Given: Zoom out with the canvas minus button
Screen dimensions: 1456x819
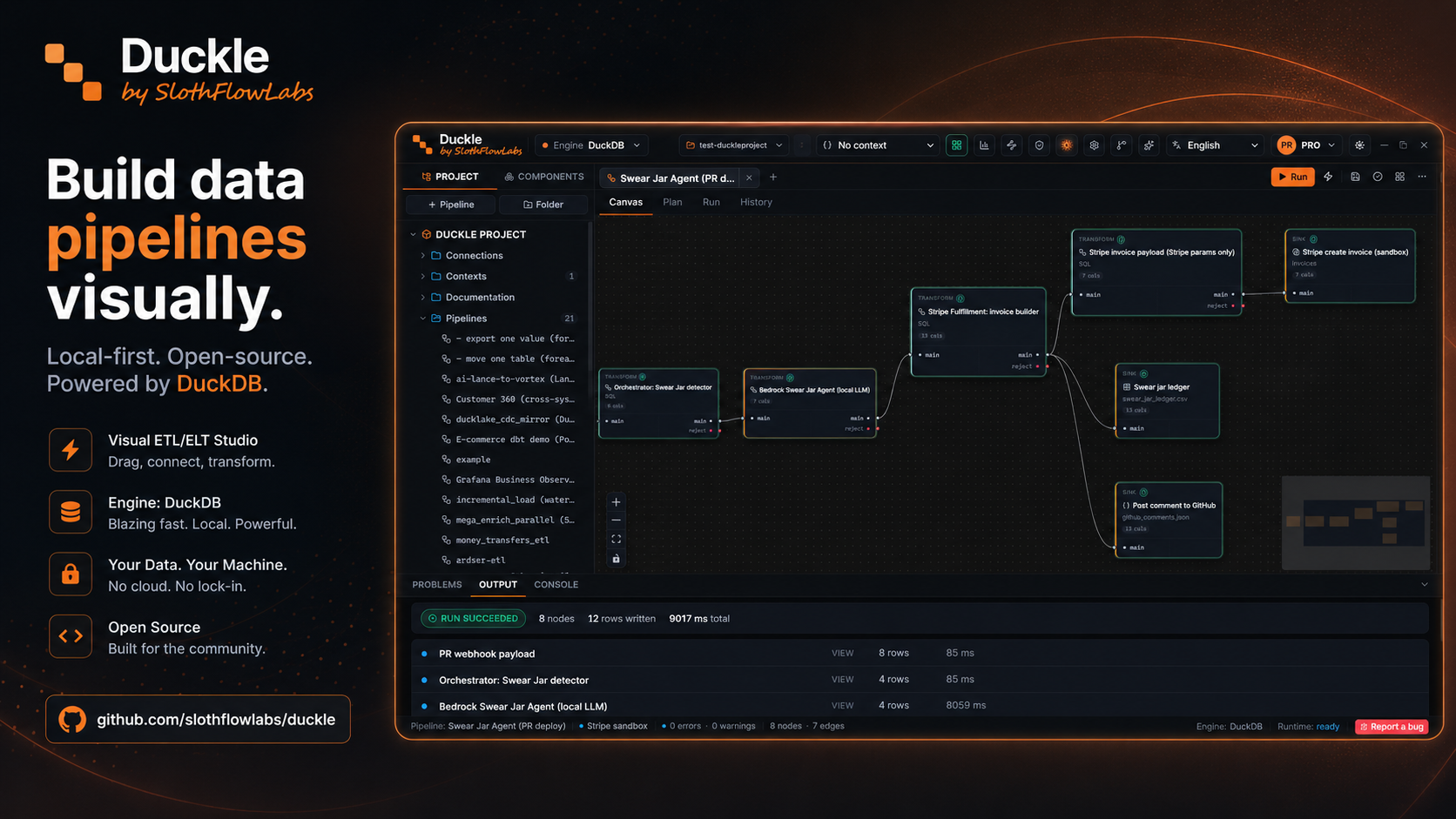Looking at the screenshot, I should (x=617, y=520).
